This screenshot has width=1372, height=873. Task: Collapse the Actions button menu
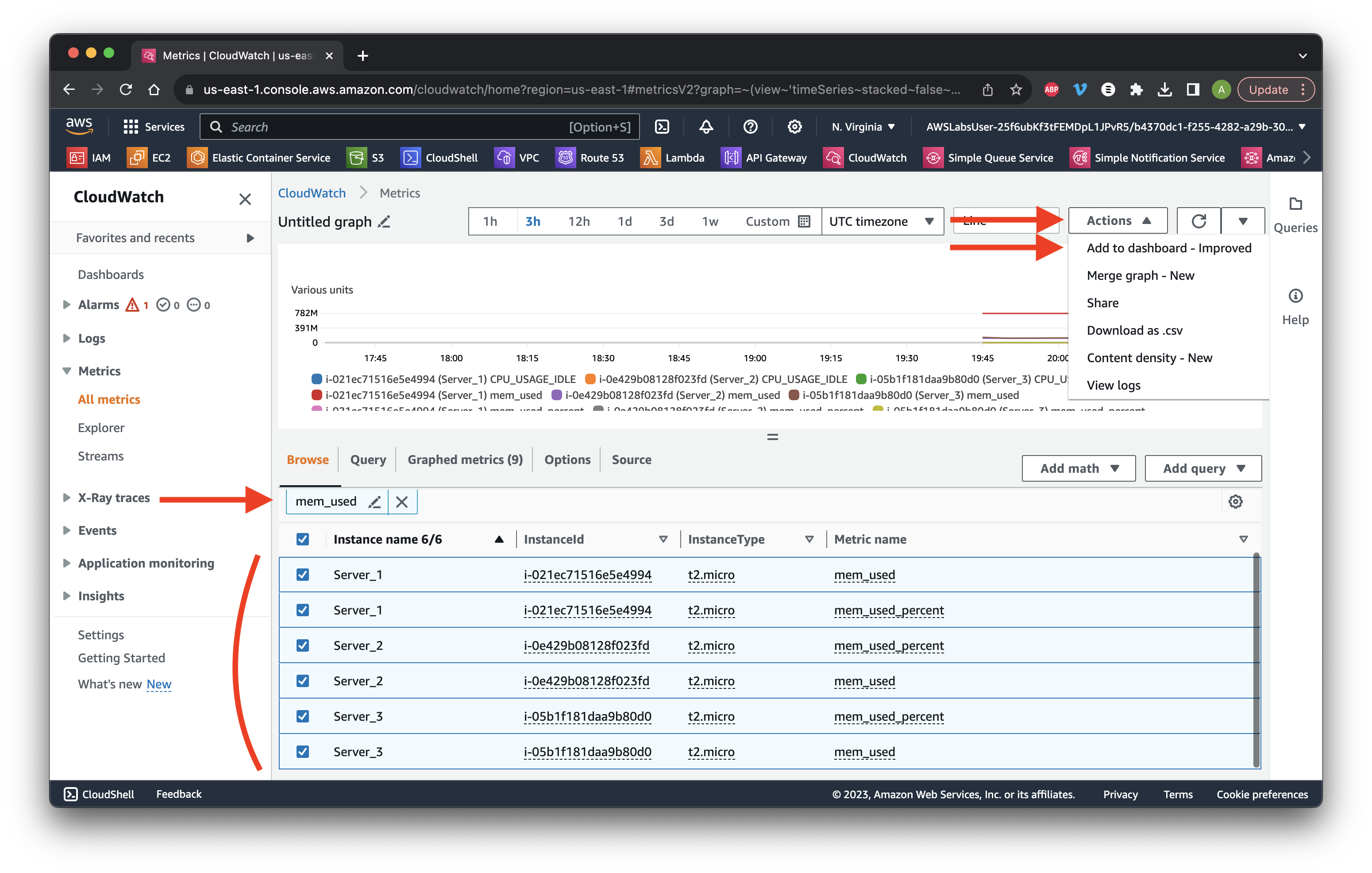[1118, 220]
